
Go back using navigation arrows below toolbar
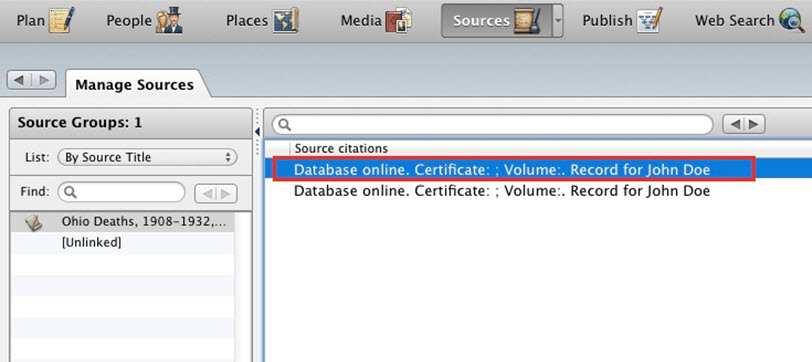point(19,80)
